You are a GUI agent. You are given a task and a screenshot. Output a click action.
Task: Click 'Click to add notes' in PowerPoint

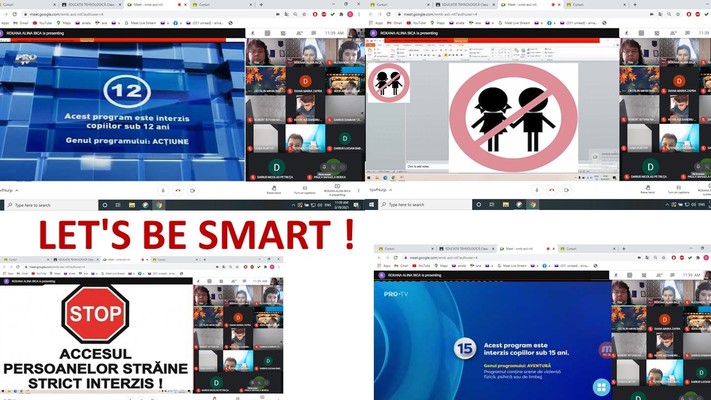click(418, 166)
